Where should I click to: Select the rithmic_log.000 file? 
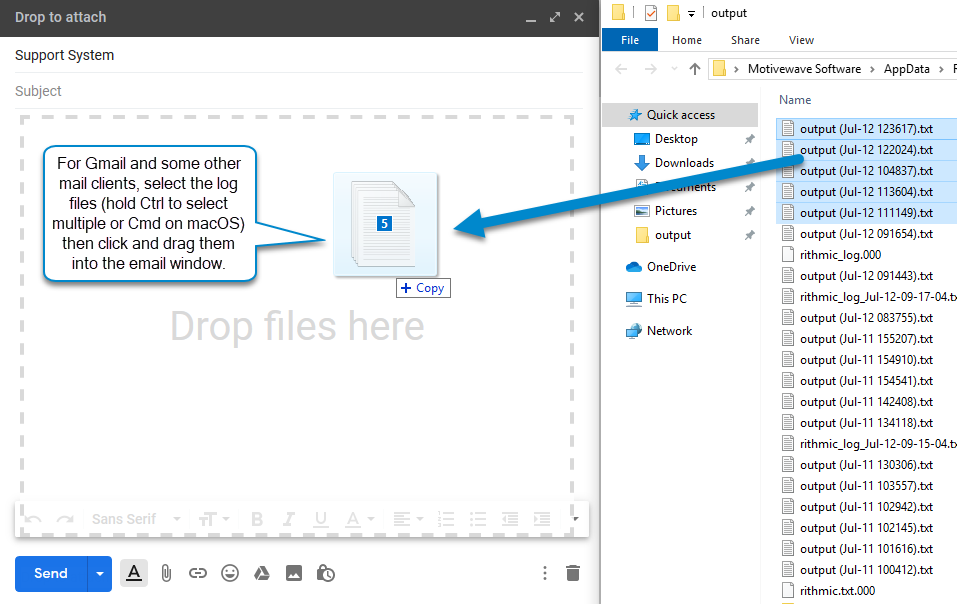pyautogui.click(x=839, y=255)
